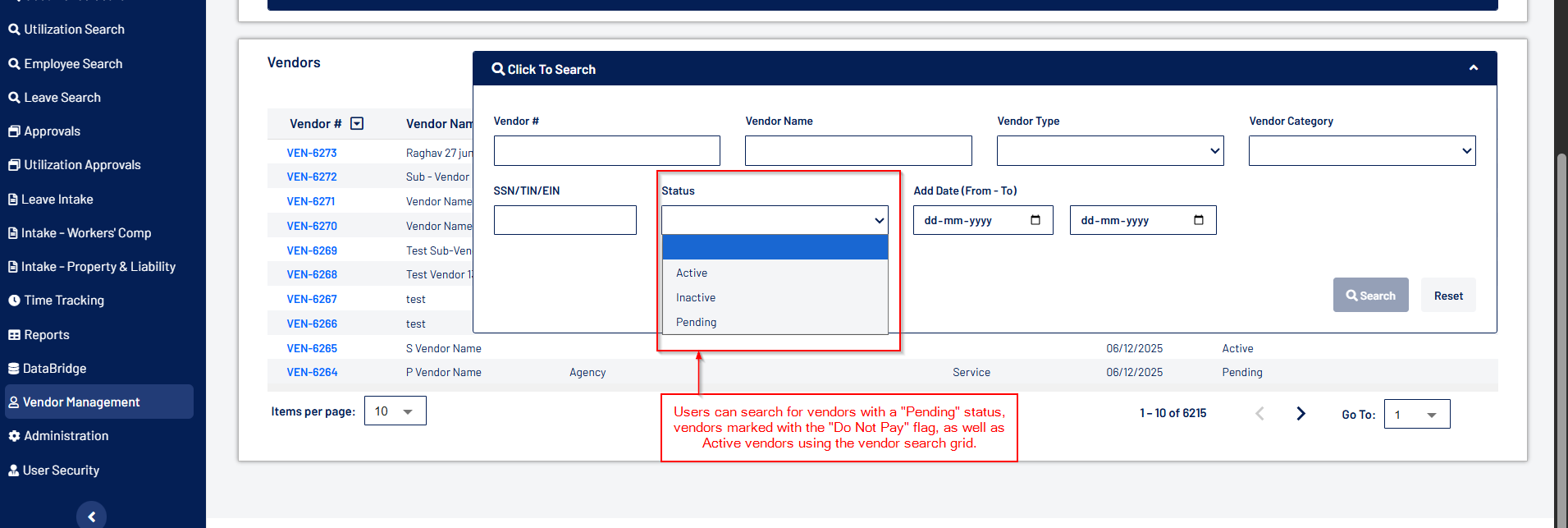Open Administration from the sidebar
The image size is (1568, 528).
(66, 436)
